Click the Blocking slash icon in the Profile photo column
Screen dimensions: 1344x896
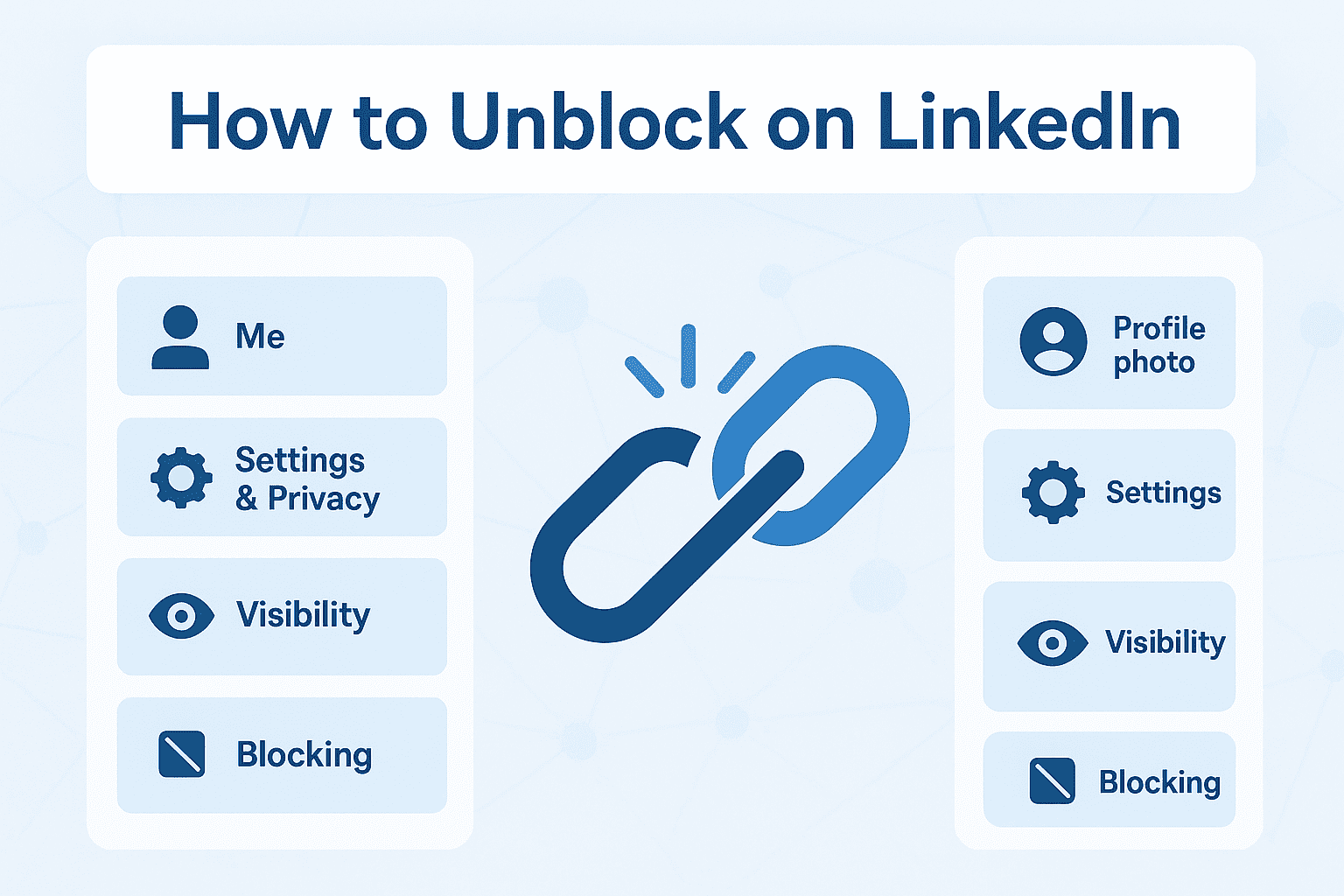(x=1052, y=780)
